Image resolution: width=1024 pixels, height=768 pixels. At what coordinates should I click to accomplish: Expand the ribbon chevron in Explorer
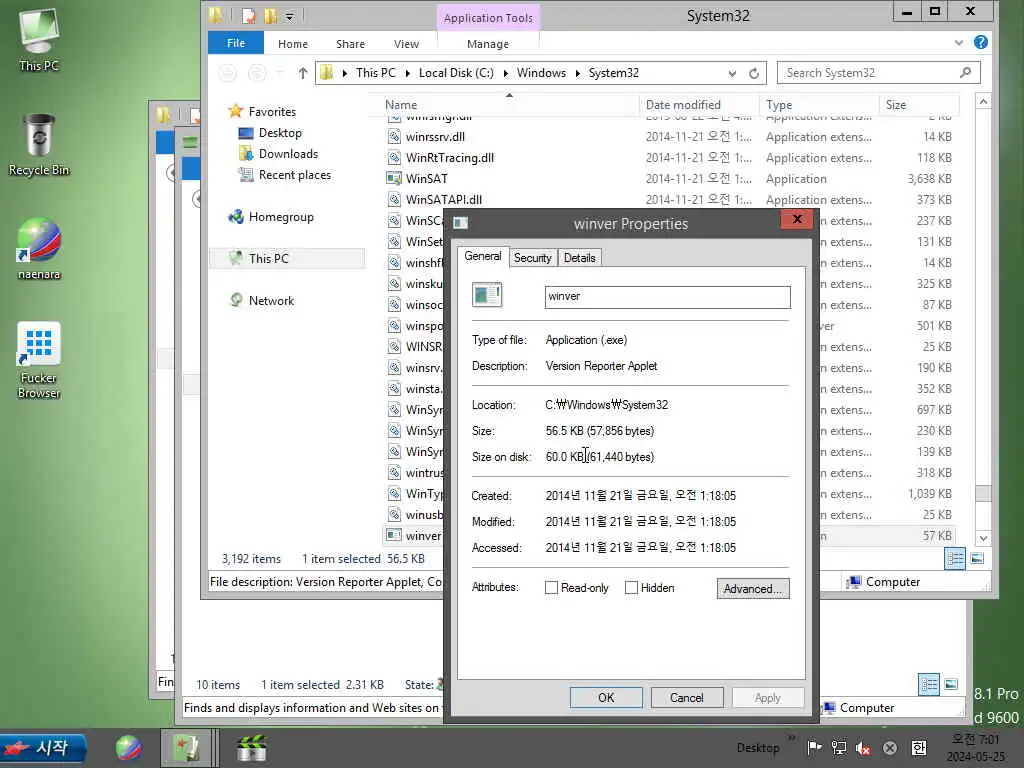958,43
